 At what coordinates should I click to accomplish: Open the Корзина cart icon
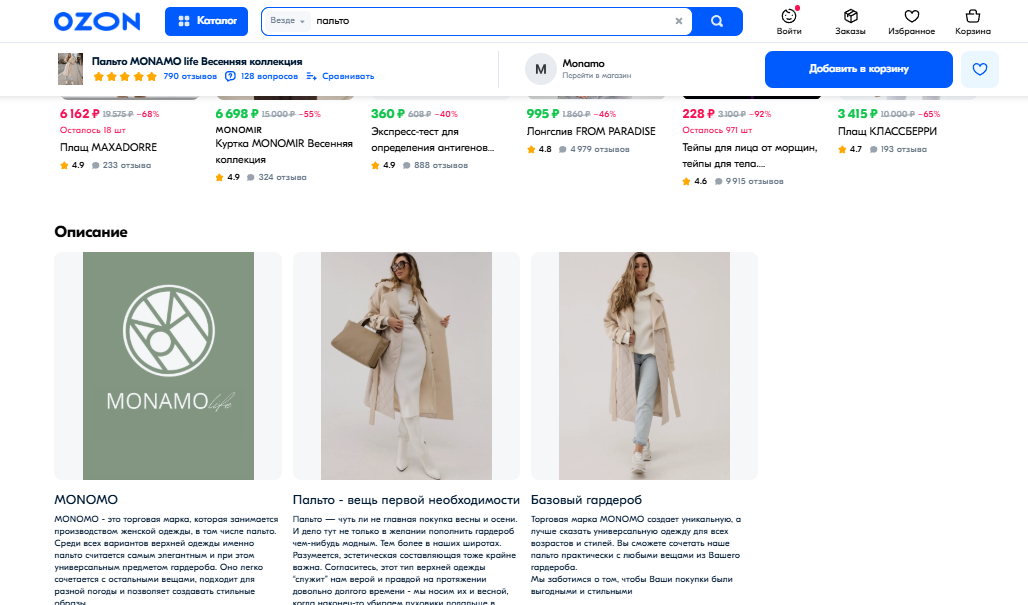(972, 21)
